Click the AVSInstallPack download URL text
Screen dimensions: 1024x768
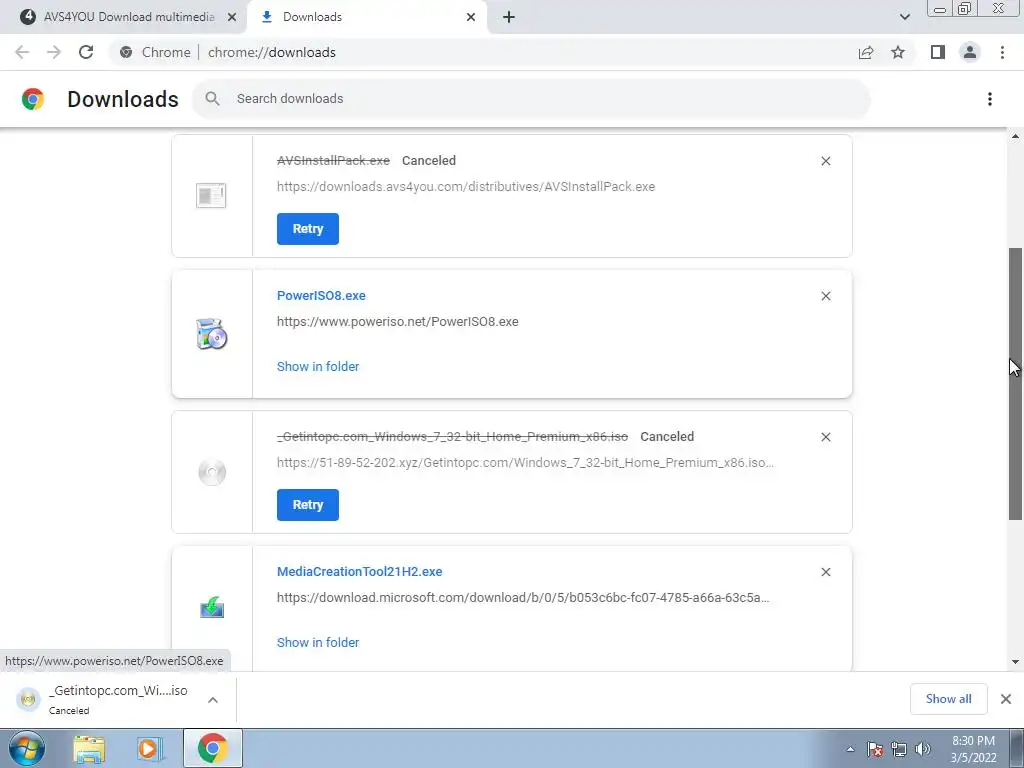466,187
